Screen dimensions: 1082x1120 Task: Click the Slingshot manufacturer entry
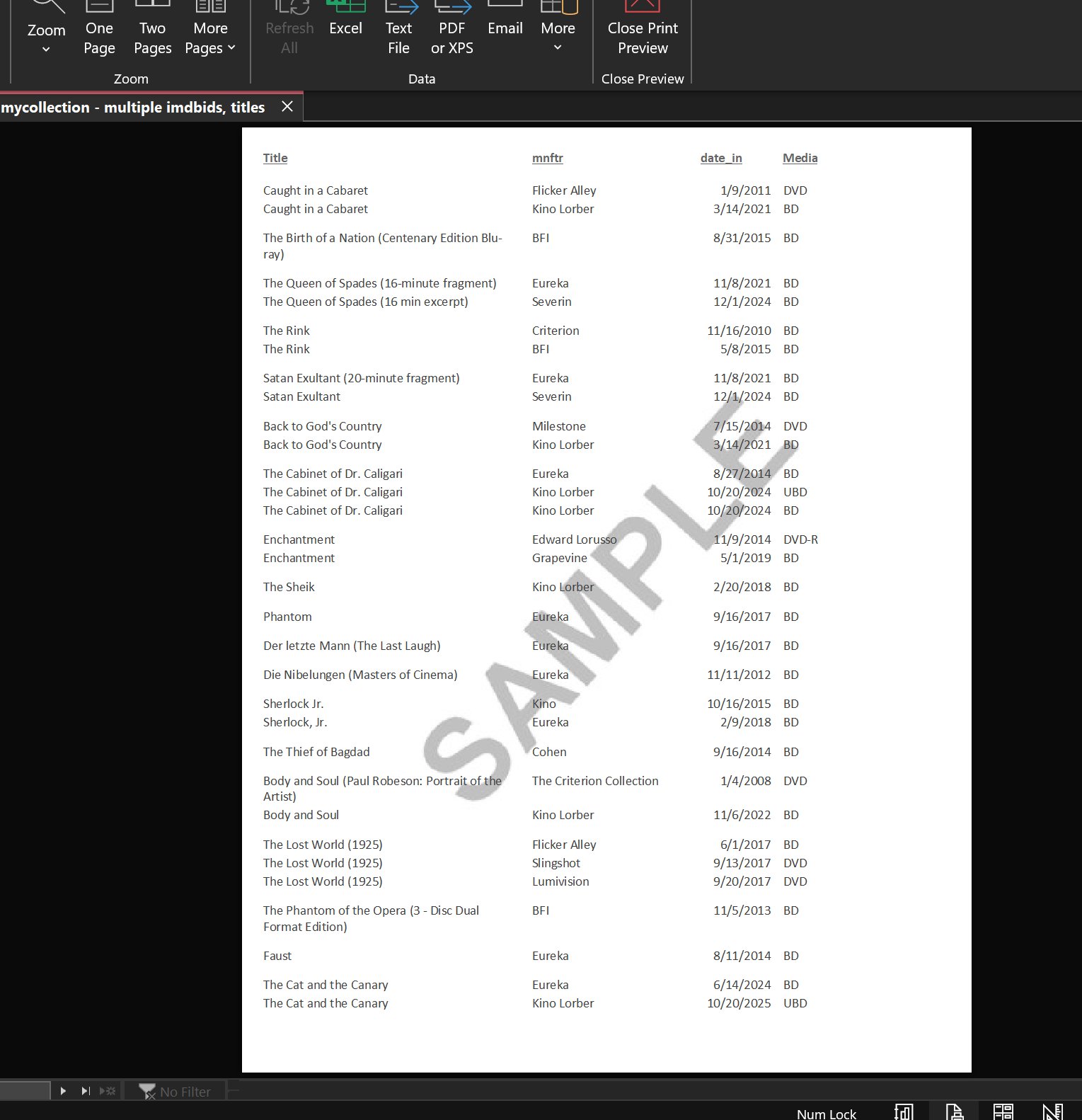556,863
